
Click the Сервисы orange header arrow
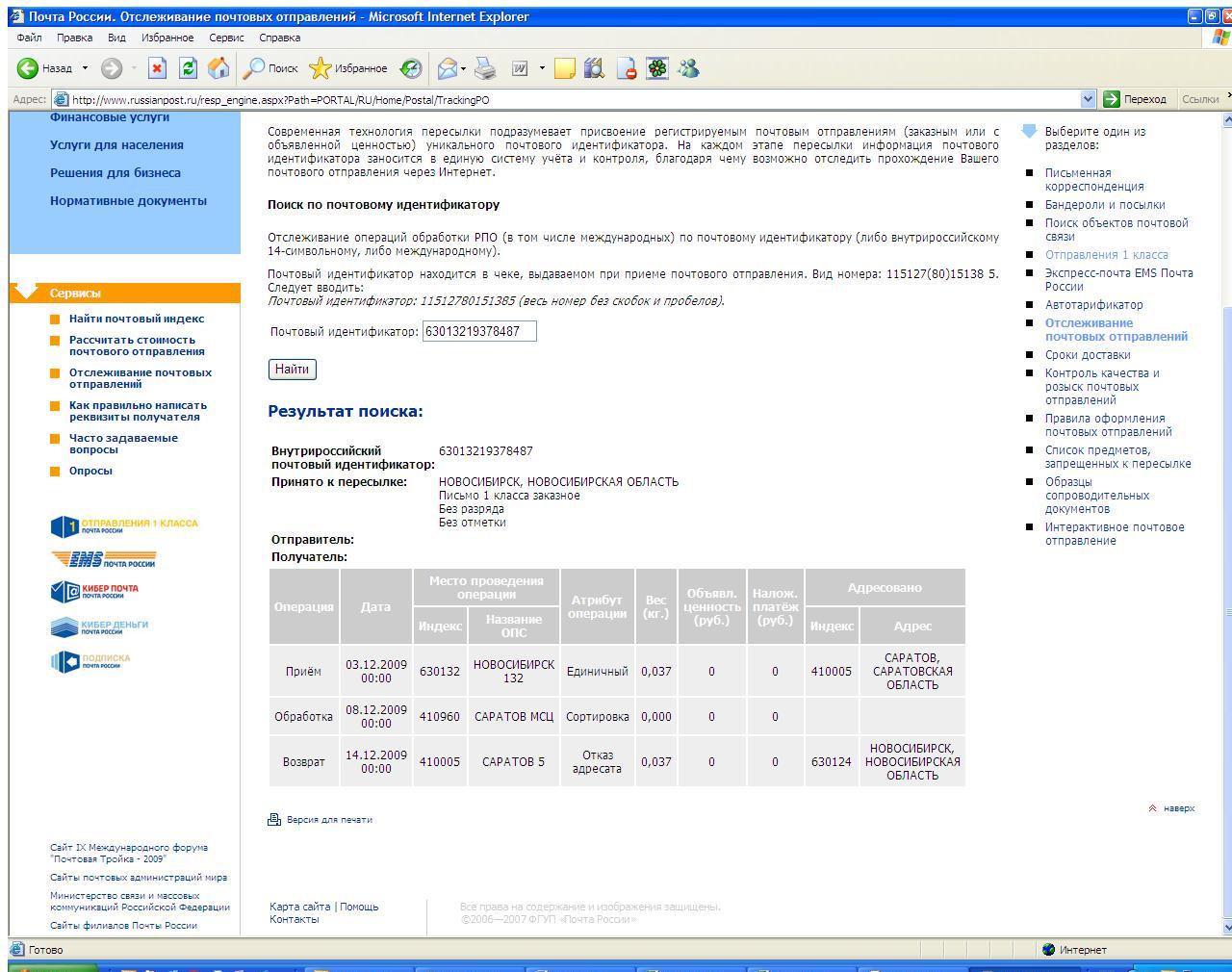tap(26, 291)
